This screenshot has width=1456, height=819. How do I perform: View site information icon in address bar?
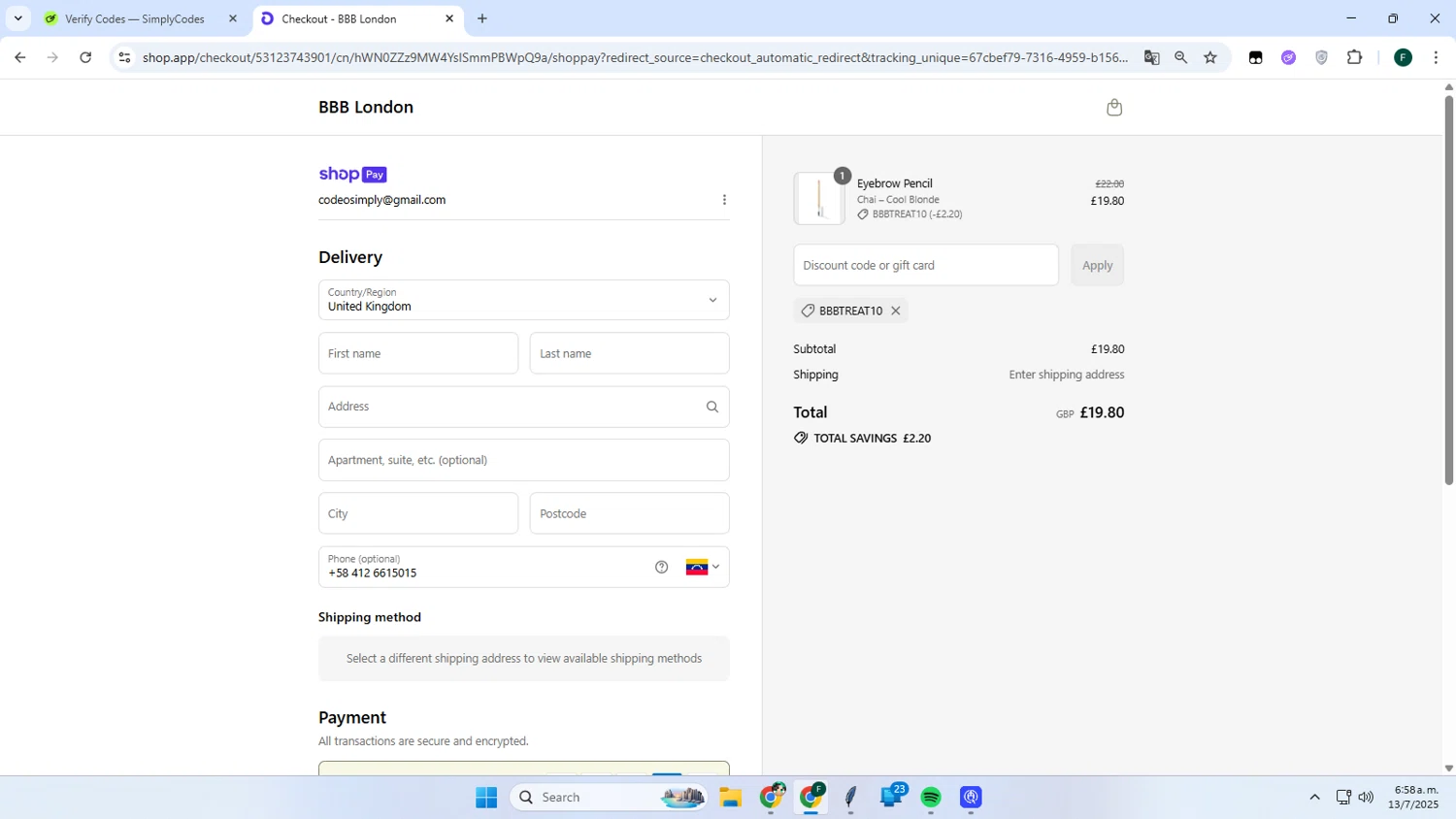(124, 57)
